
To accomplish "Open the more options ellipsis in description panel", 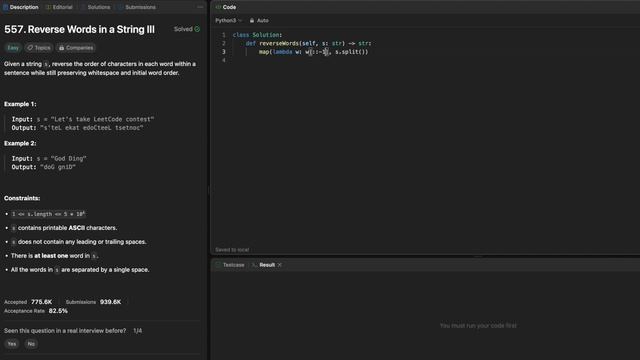I will [200, 7].
